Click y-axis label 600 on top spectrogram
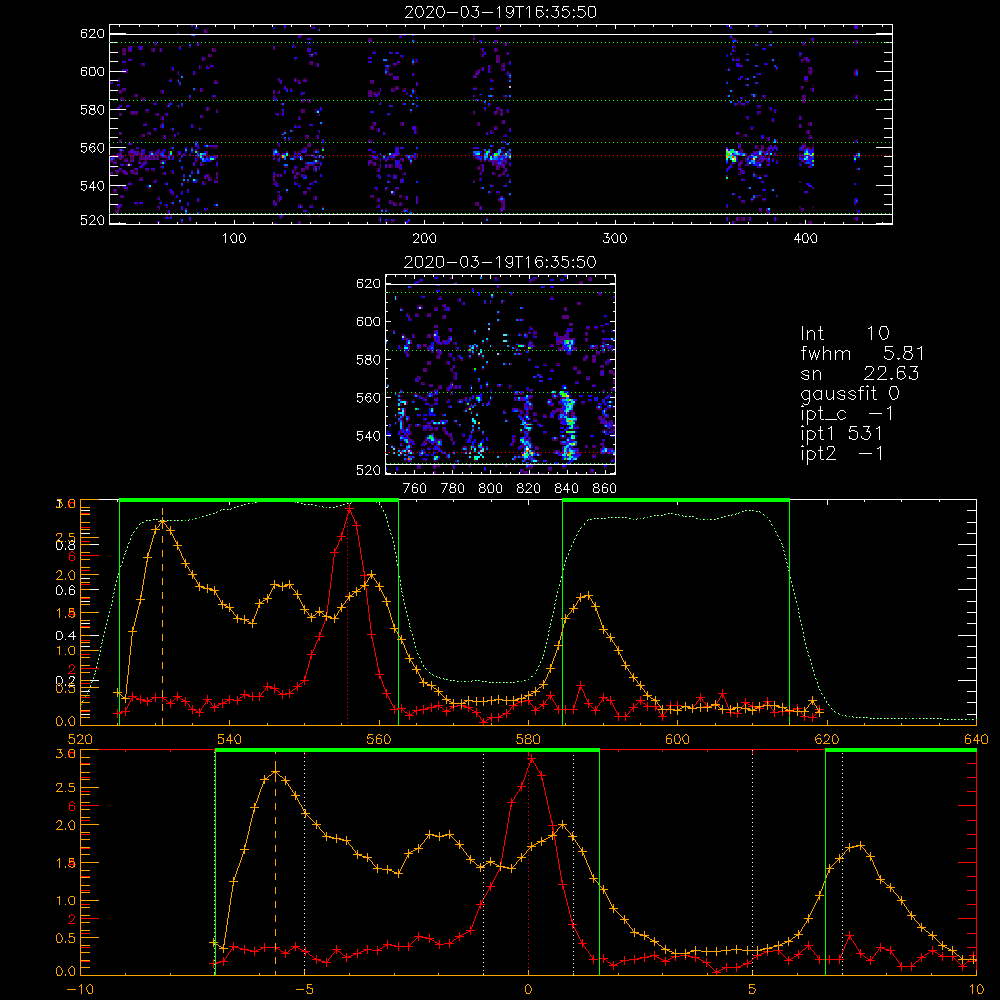The height and width of the screenshot is (1000, 1000). [92, 71]
